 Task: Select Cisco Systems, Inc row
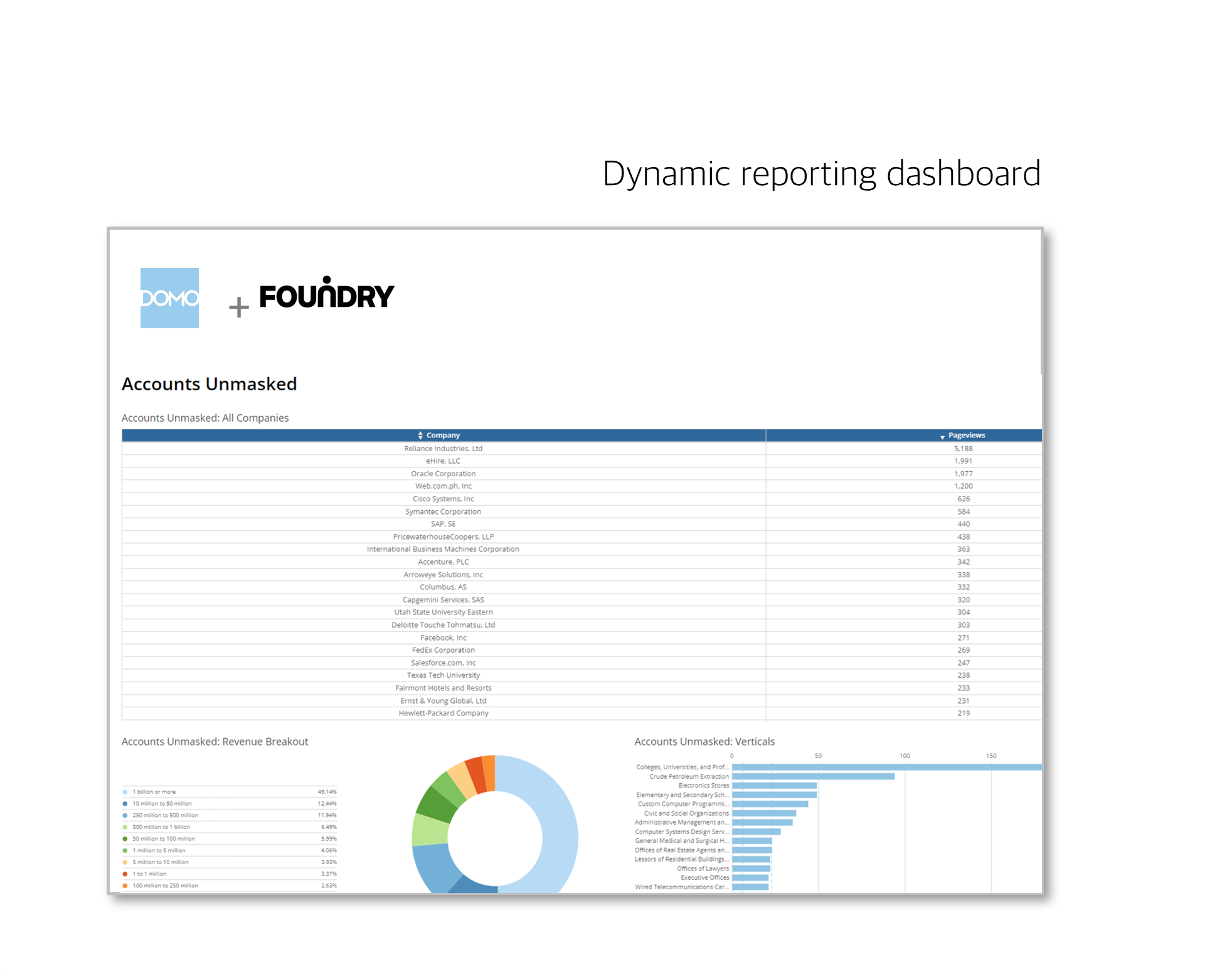[581, 499]
